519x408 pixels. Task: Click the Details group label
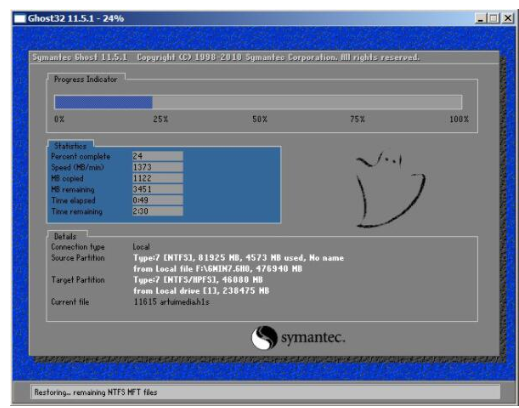(x=65, y=236)
